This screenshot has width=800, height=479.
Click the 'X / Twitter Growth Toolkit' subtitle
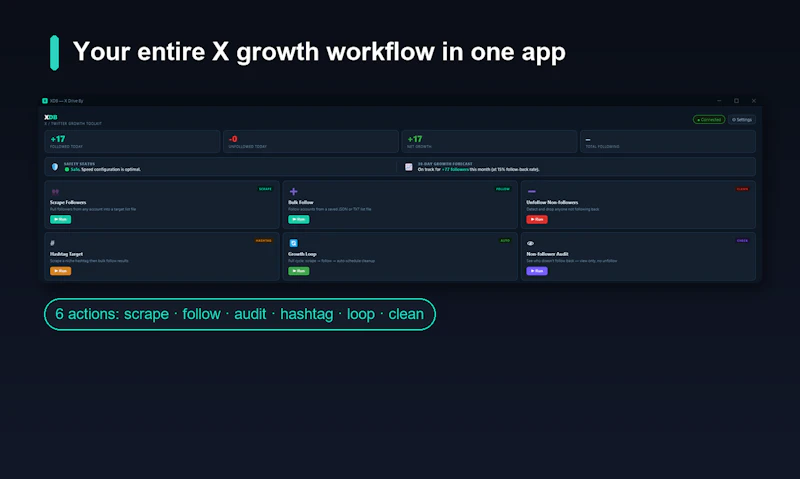tap(73, 123)
